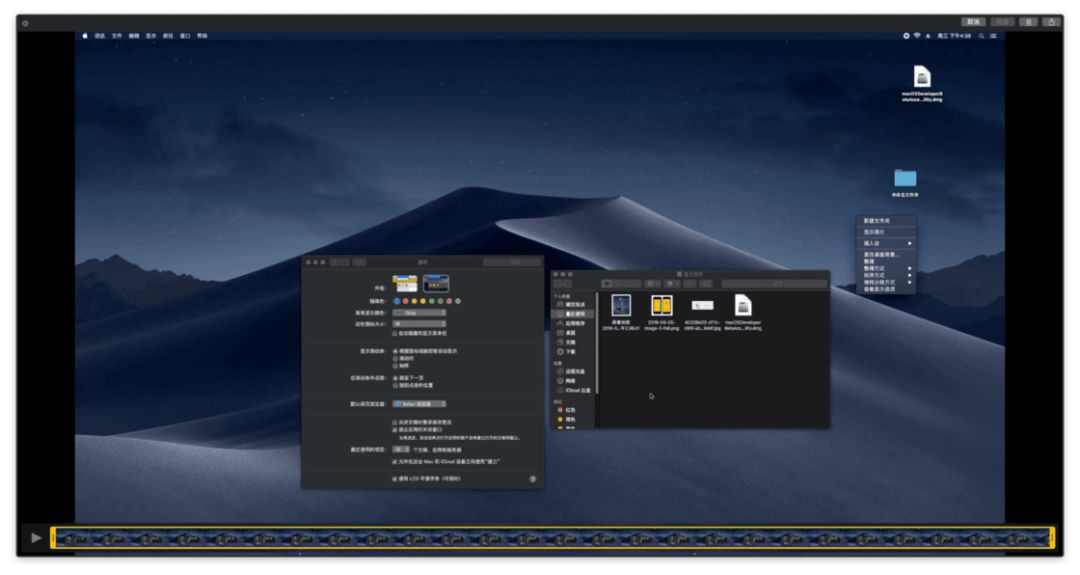Select the 跳到点按的位置 radio button
This screenshot has height=575, width=1080.
coord(394,384)
